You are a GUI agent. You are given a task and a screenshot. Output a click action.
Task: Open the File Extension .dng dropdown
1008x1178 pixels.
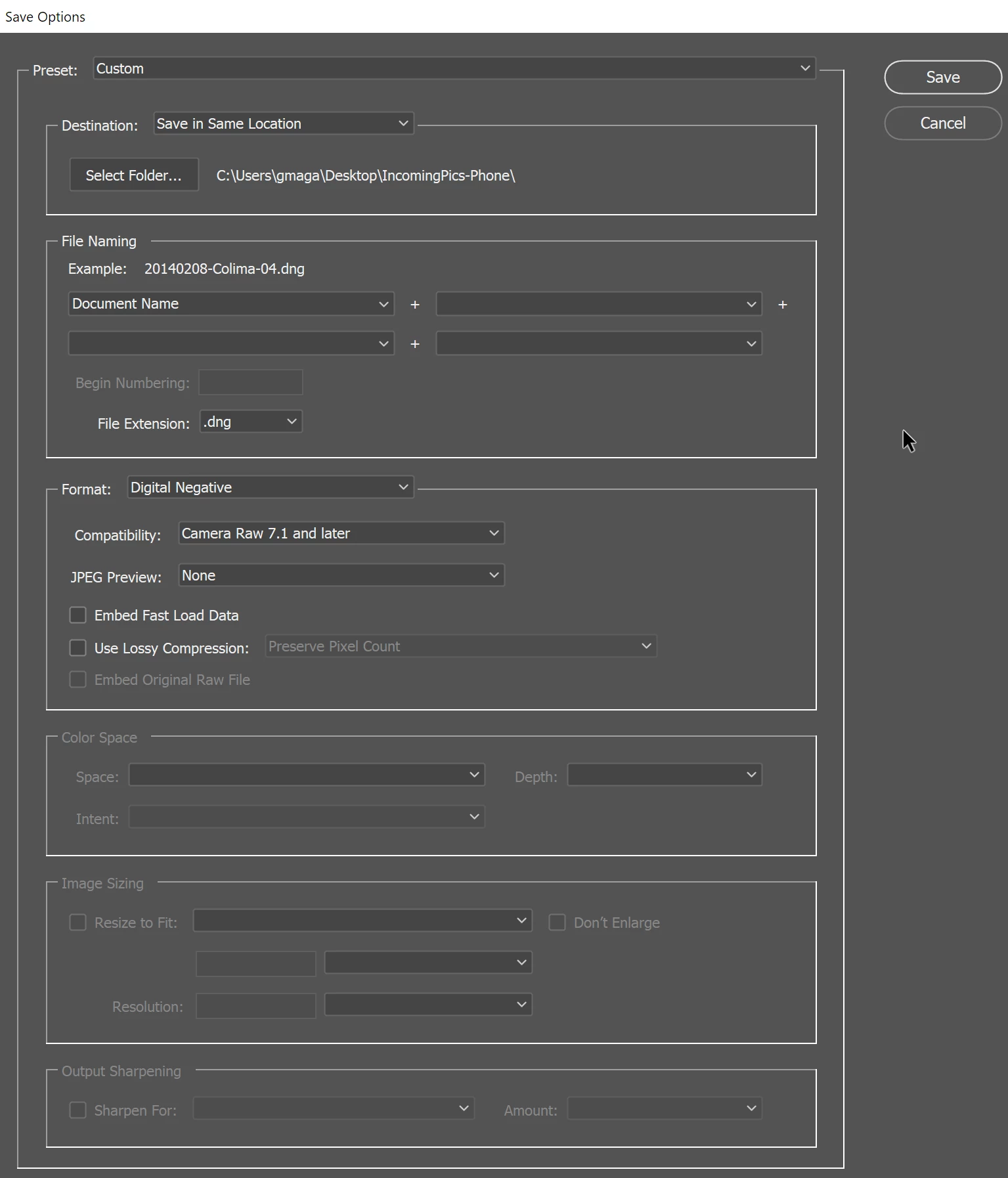pos(251,422)
